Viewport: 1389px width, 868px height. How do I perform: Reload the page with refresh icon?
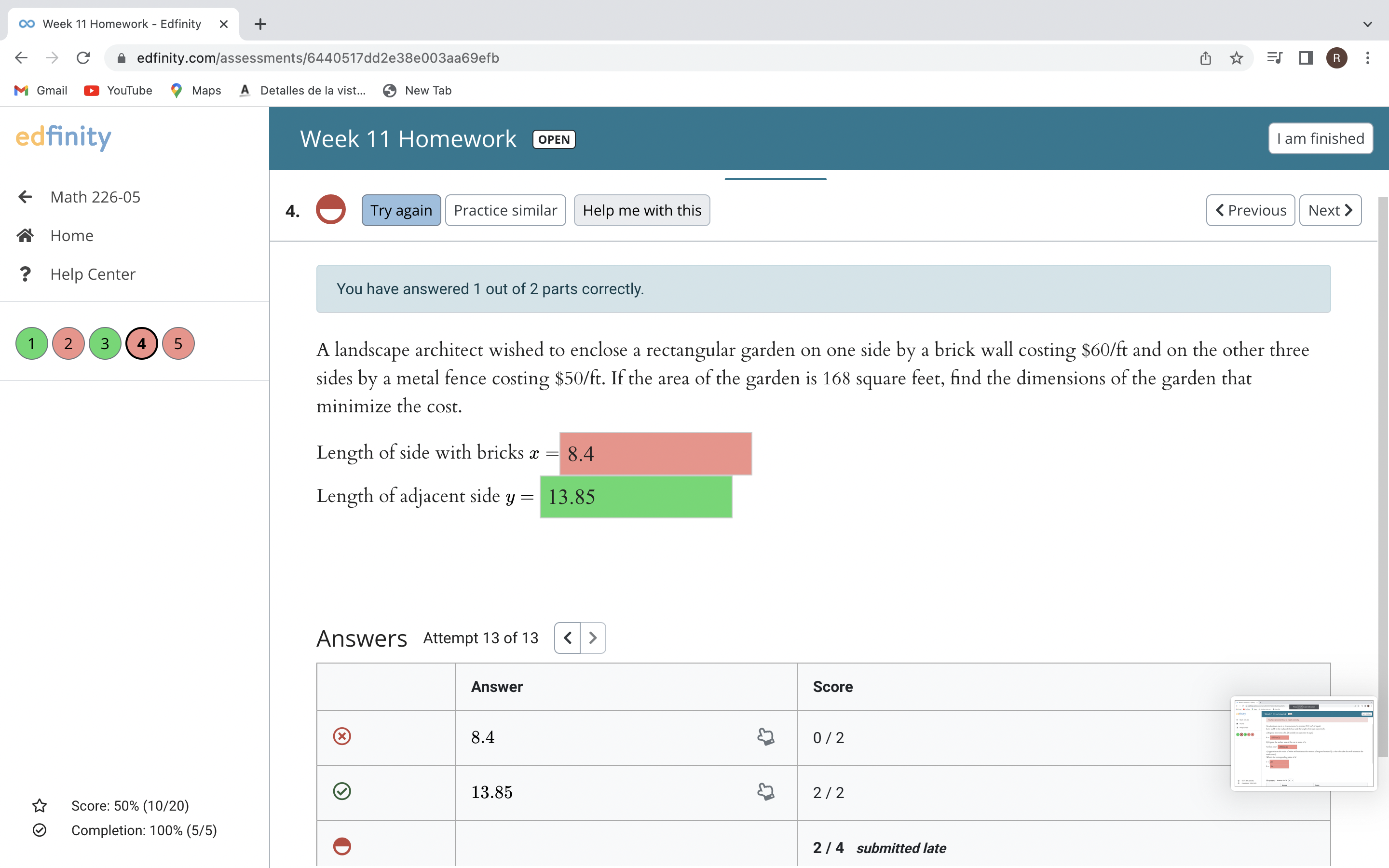[x=83, y=58]
